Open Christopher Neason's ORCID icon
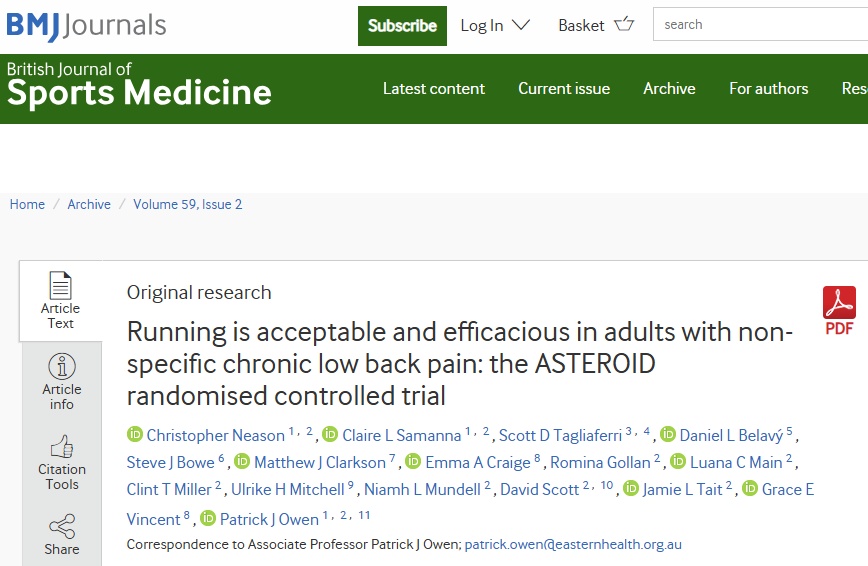Viewport: 868px width, 566px height. [x=135, y=435]
